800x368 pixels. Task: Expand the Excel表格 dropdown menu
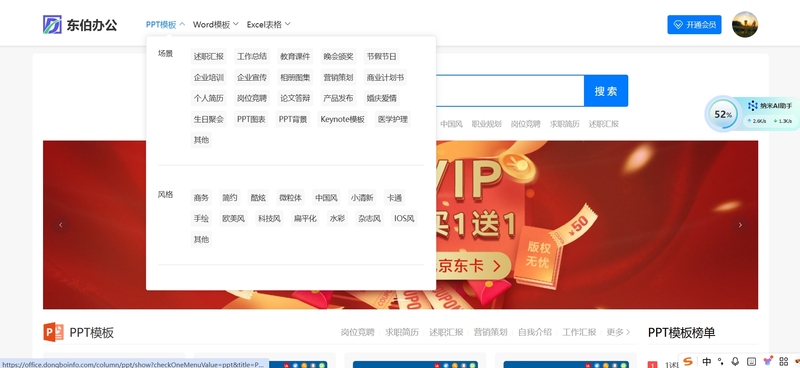pos(269,24)
